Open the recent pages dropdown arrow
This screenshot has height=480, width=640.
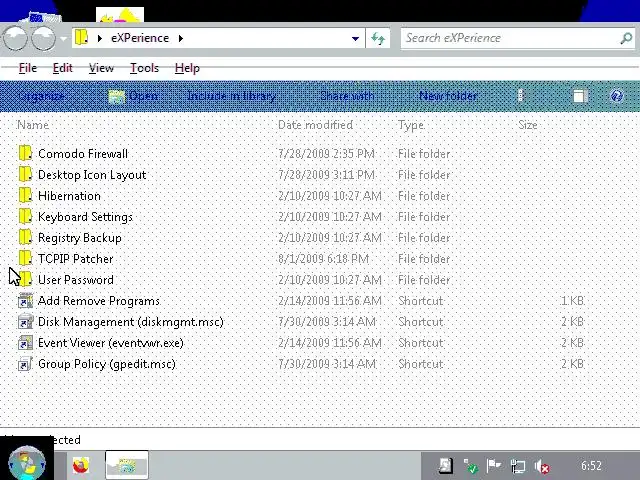tap(63, 39)
